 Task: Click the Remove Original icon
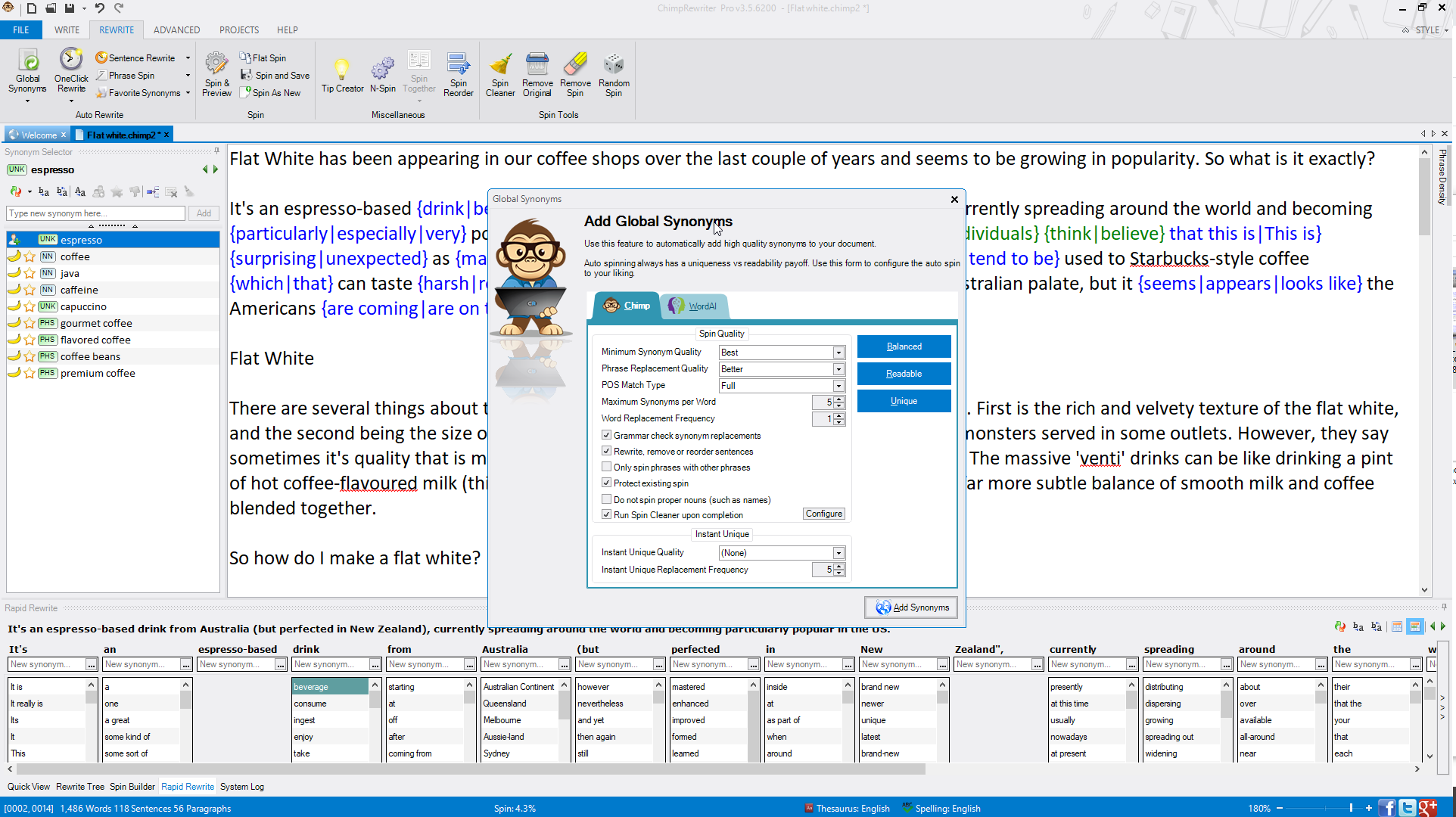(x=537, y=64)
